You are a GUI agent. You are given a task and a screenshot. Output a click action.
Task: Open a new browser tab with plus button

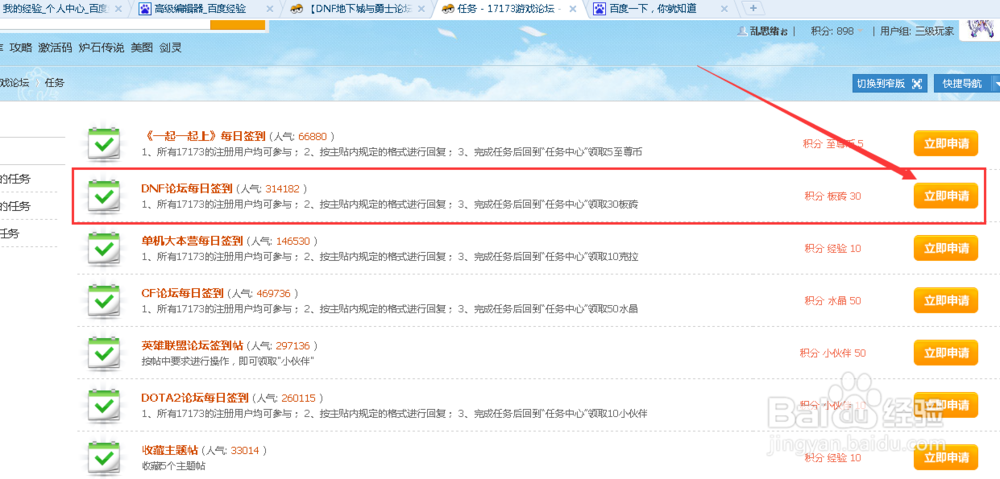click(x=753, y=8)
